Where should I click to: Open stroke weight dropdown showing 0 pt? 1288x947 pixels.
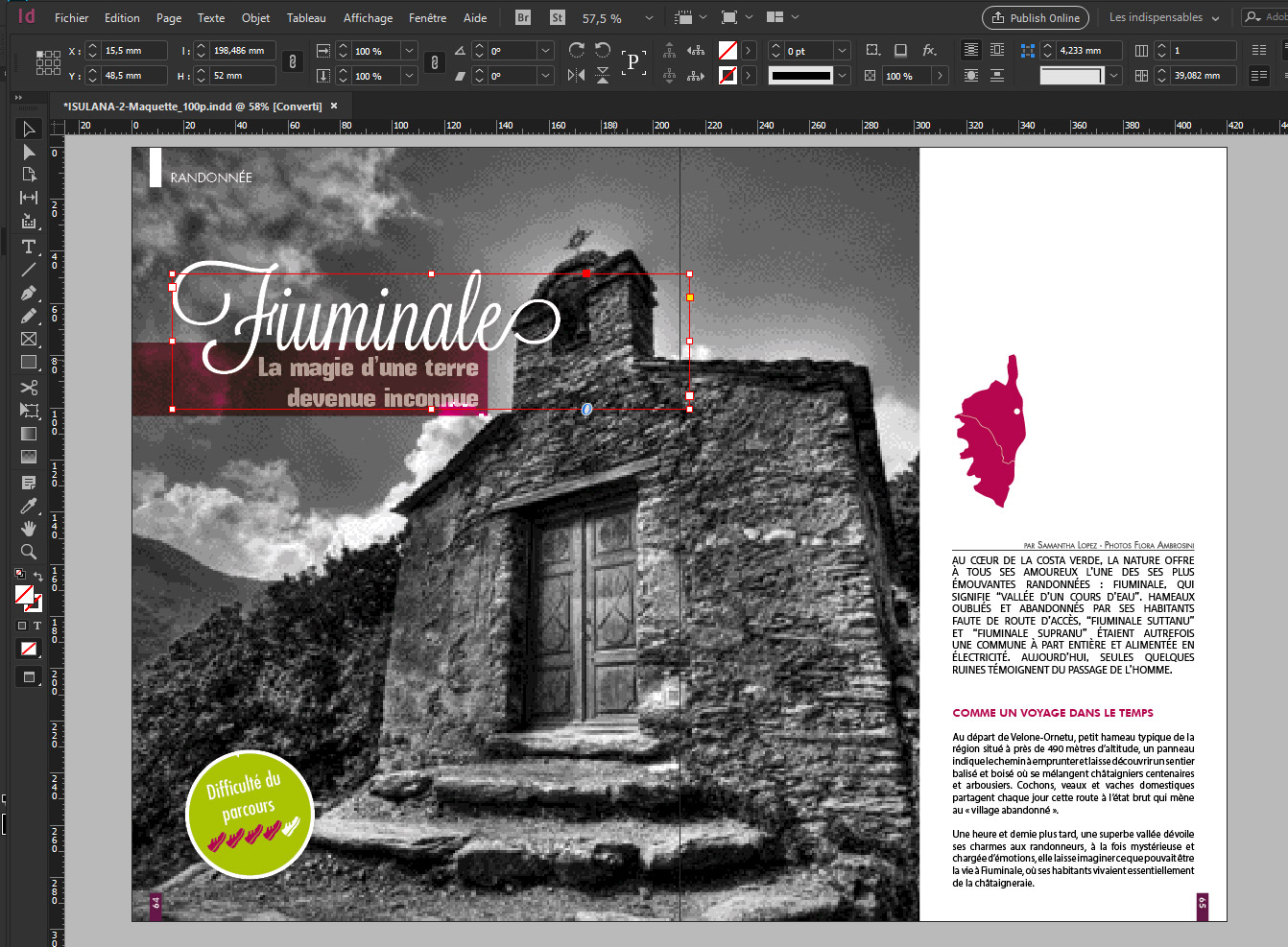pos(842,51)
